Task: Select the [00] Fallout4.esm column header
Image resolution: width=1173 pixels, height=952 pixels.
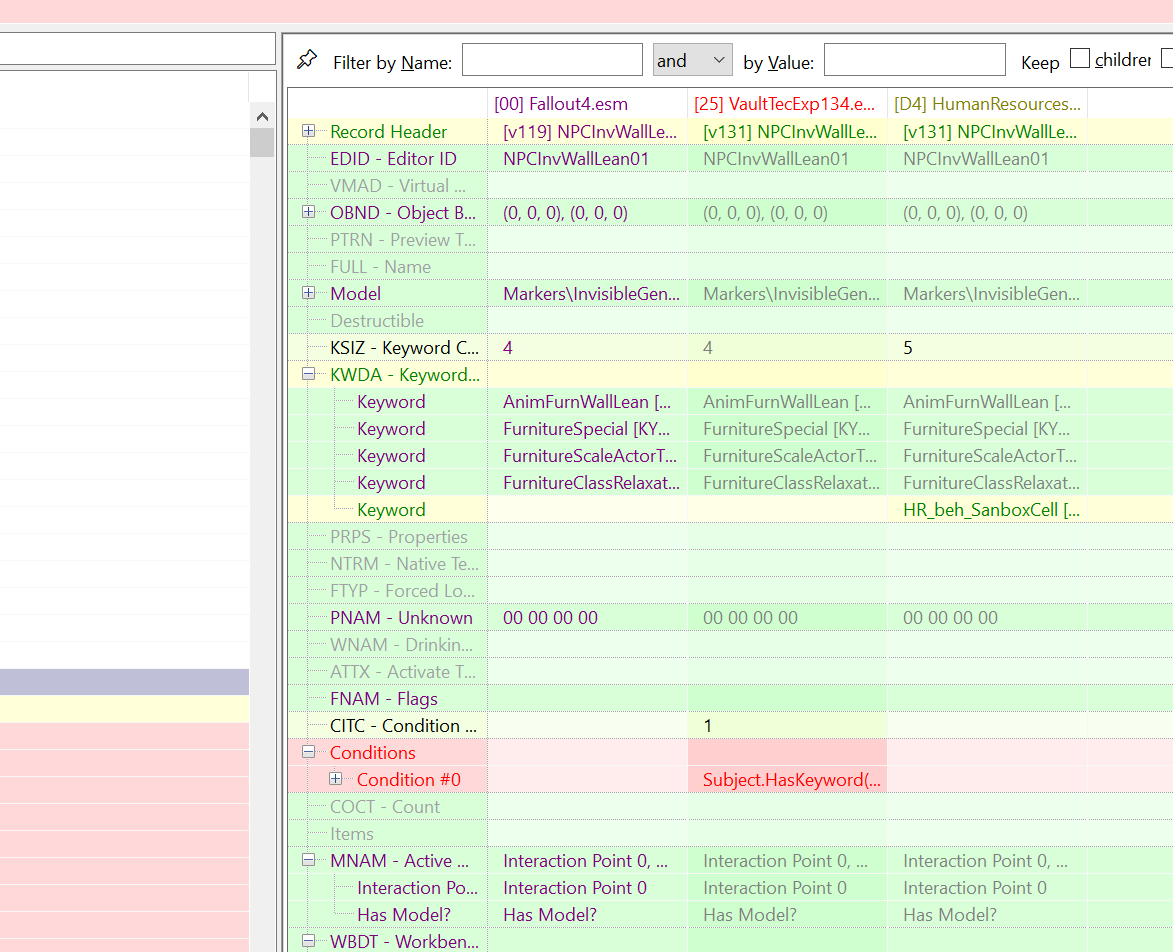Action: 587,104
